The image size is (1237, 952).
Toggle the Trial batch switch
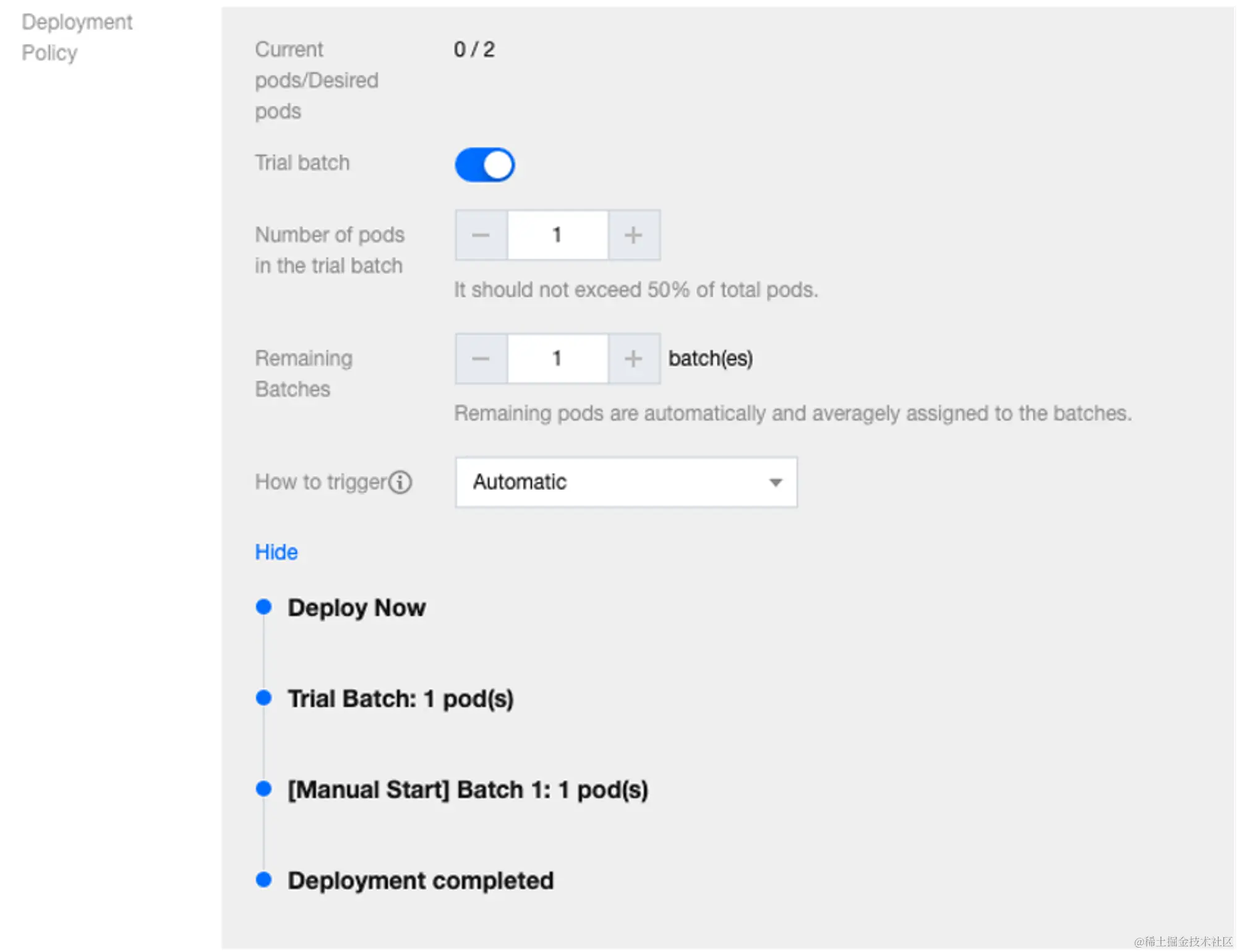484,165
